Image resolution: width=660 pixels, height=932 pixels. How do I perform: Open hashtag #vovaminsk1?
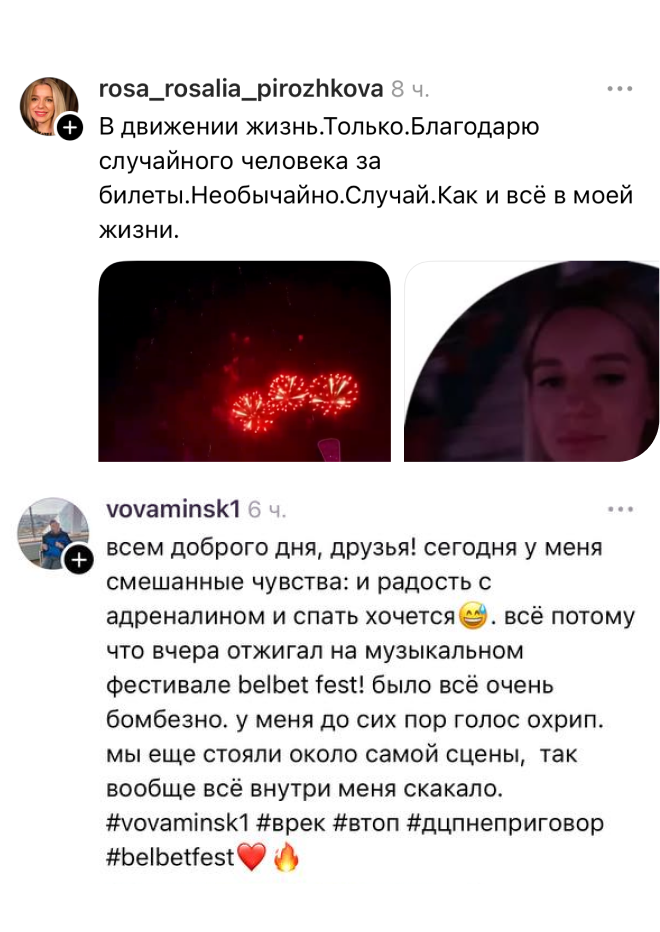(x=177, y=823)
